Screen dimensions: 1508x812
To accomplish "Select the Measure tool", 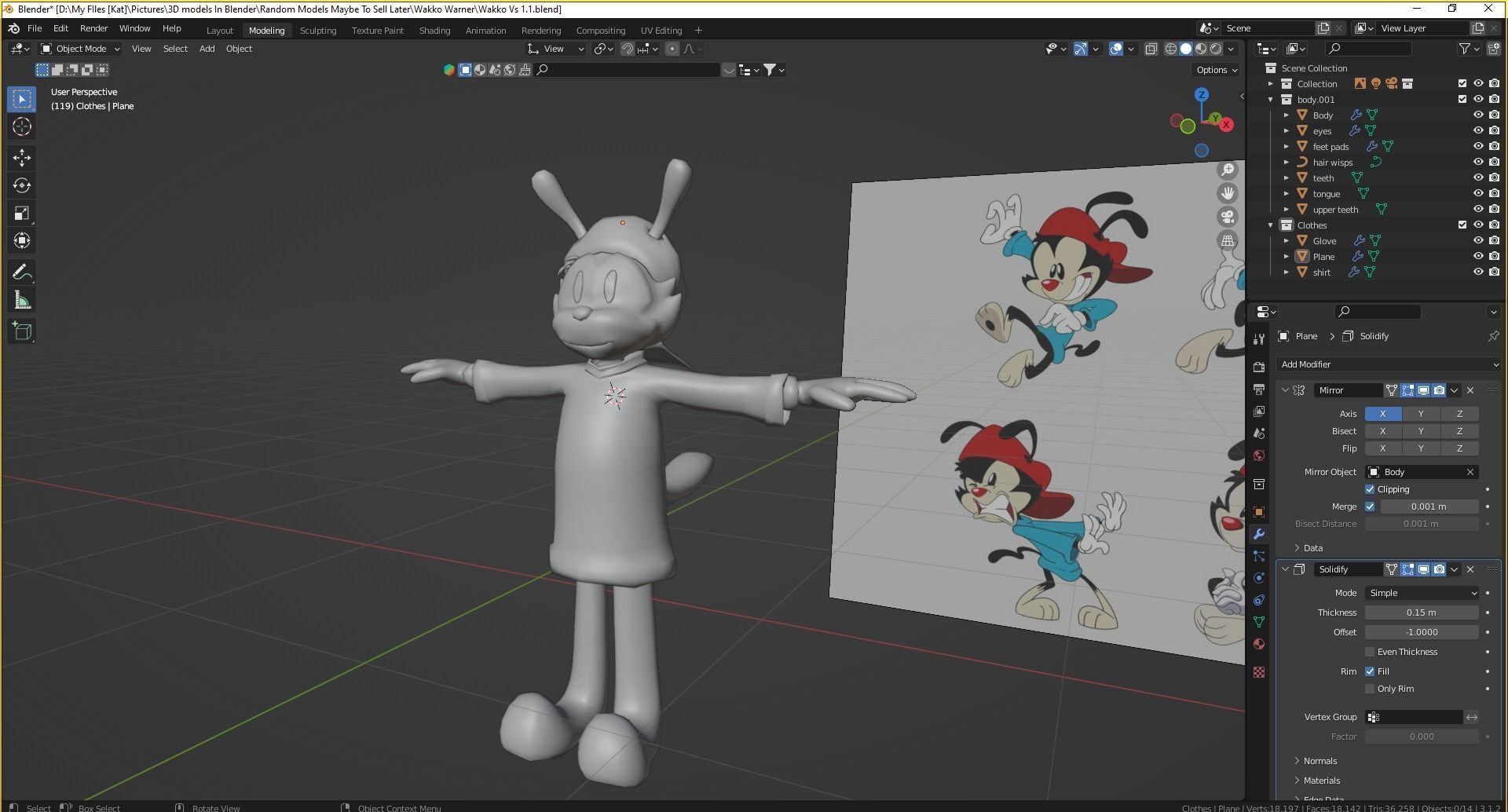I will click(x=22, y=300).
